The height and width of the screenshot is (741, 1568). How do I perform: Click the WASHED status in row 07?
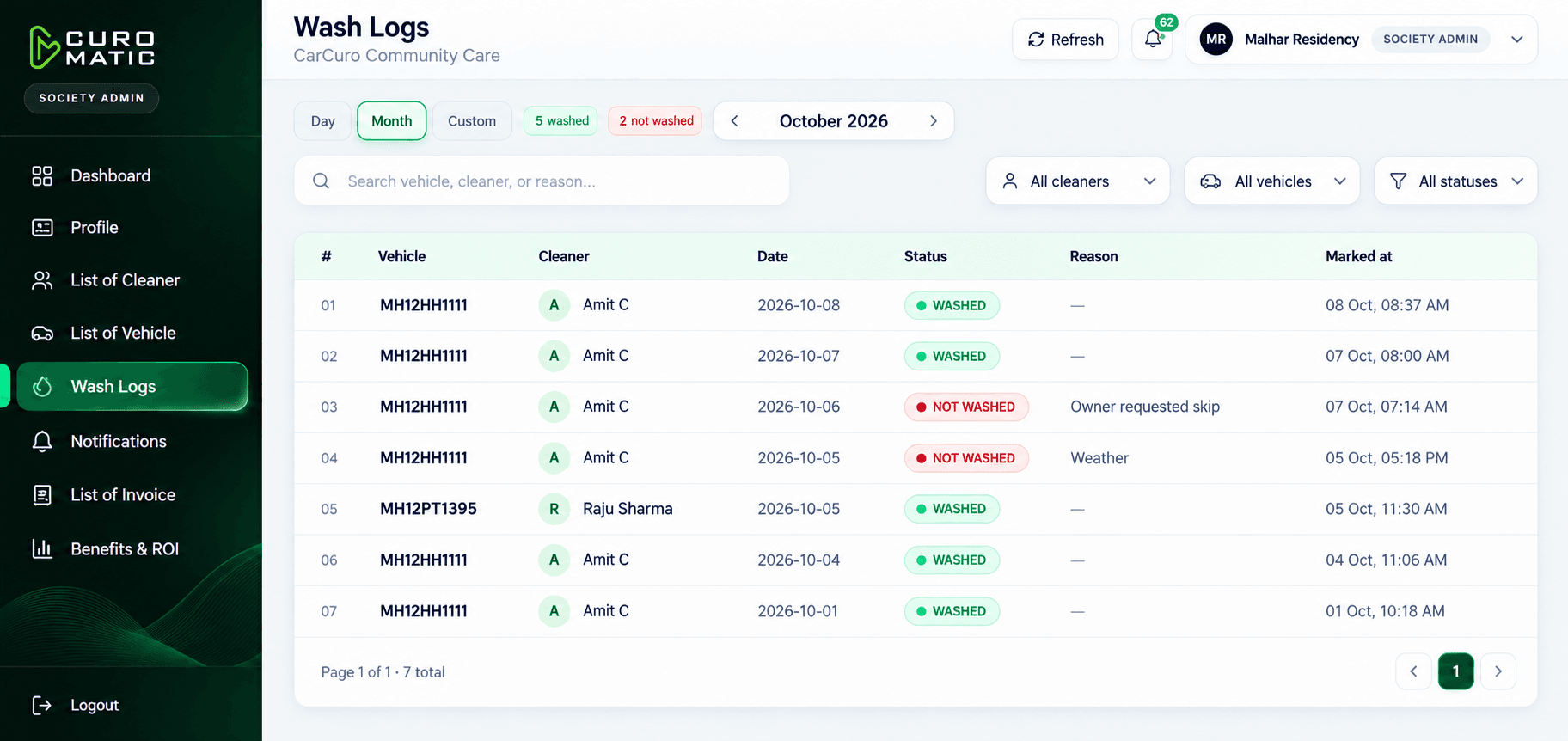pyautogui.click(x=952, y=611)
